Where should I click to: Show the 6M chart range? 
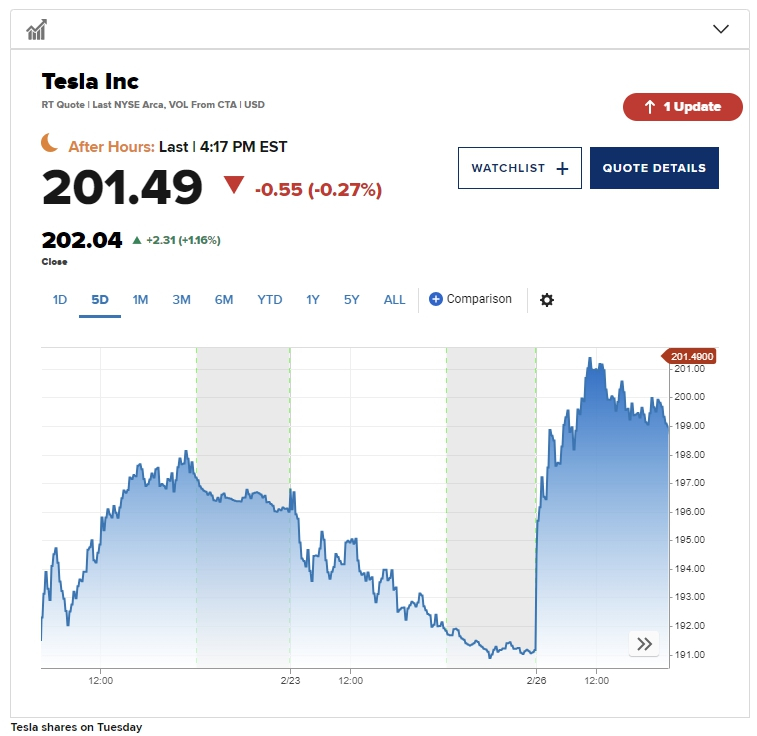[223, 299]
